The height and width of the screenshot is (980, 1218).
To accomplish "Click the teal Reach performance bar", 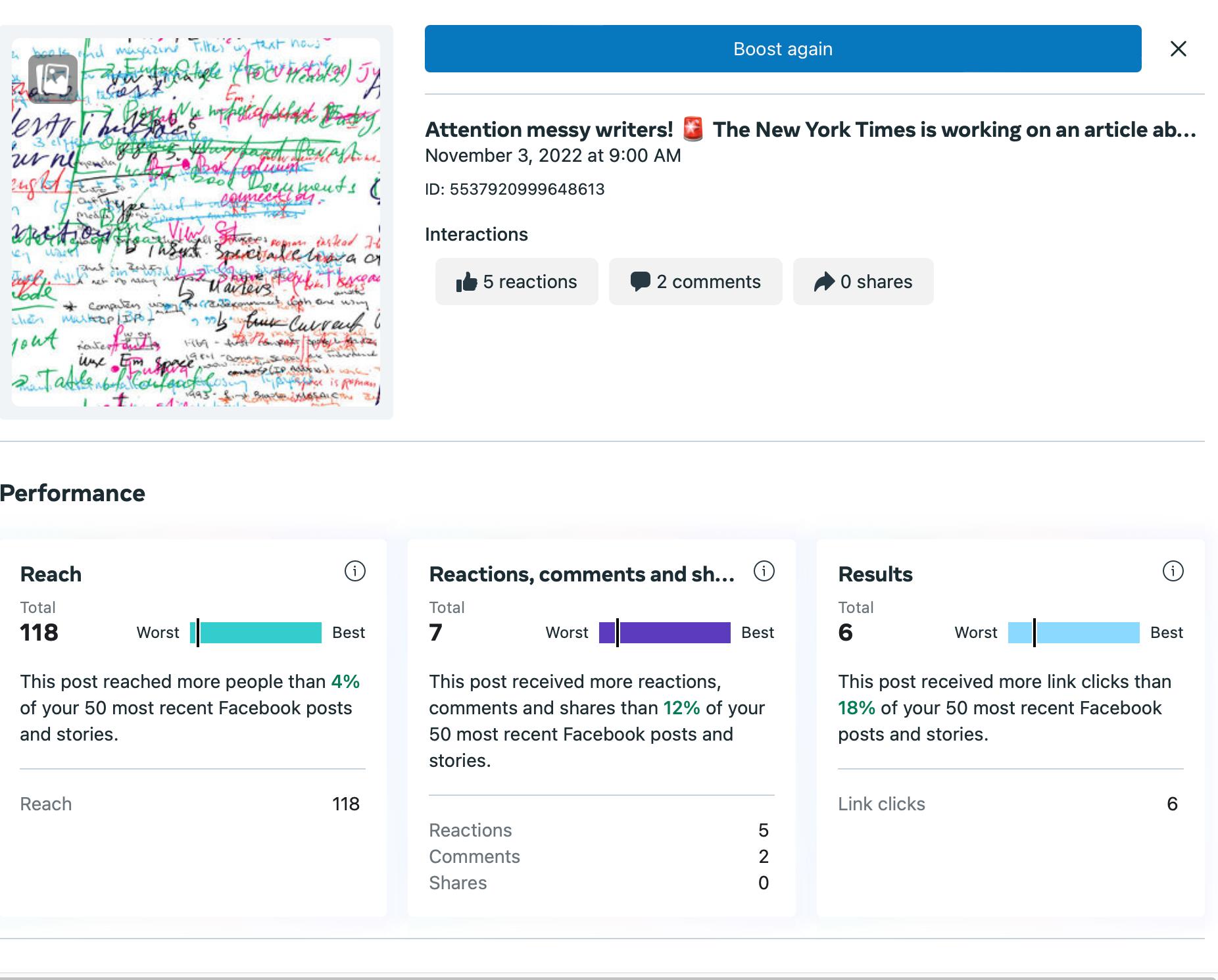I will coord(256,633).
